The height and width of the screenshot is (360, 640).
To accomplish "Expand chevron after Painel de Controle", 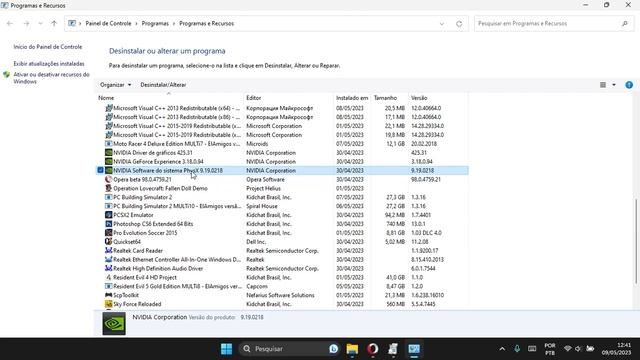I will pos(137,24).
